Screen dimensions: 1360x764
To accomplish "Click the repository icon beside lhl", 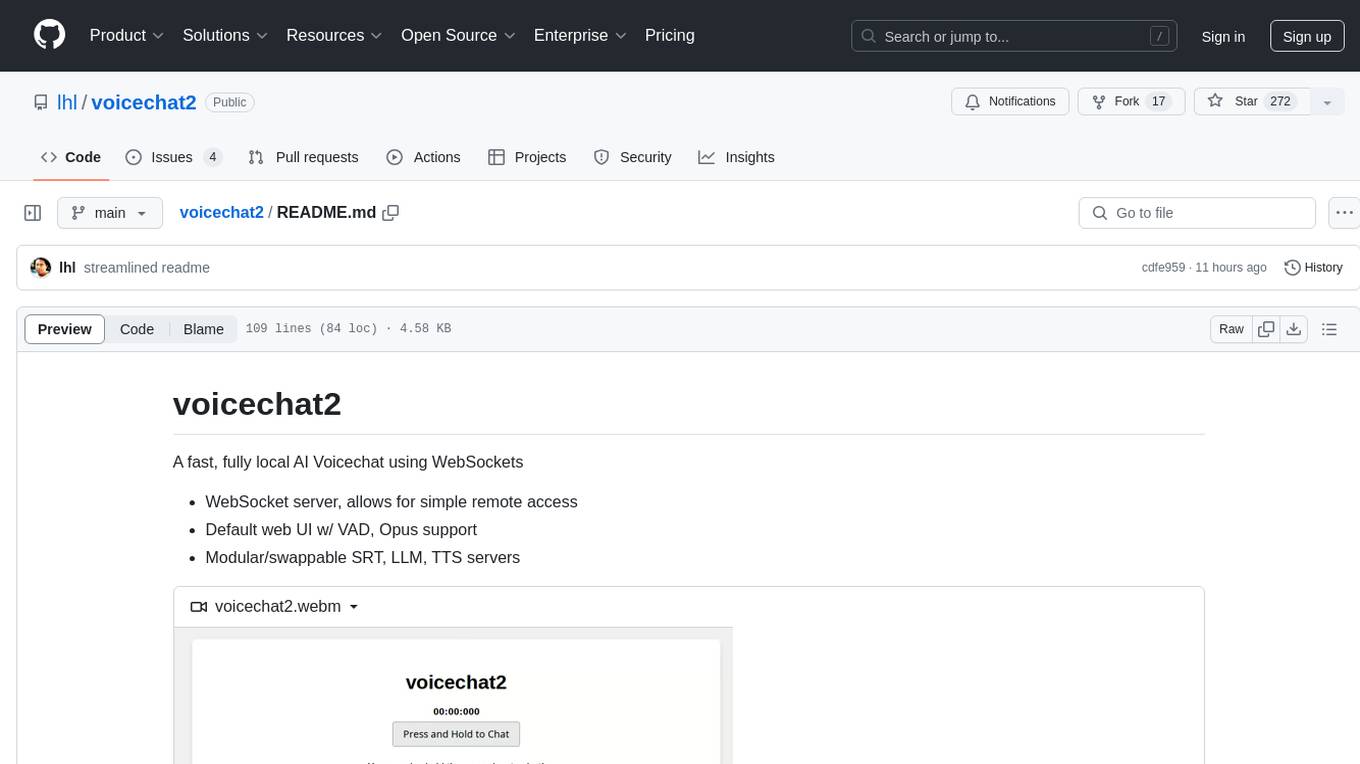I will tap(41, 102).
